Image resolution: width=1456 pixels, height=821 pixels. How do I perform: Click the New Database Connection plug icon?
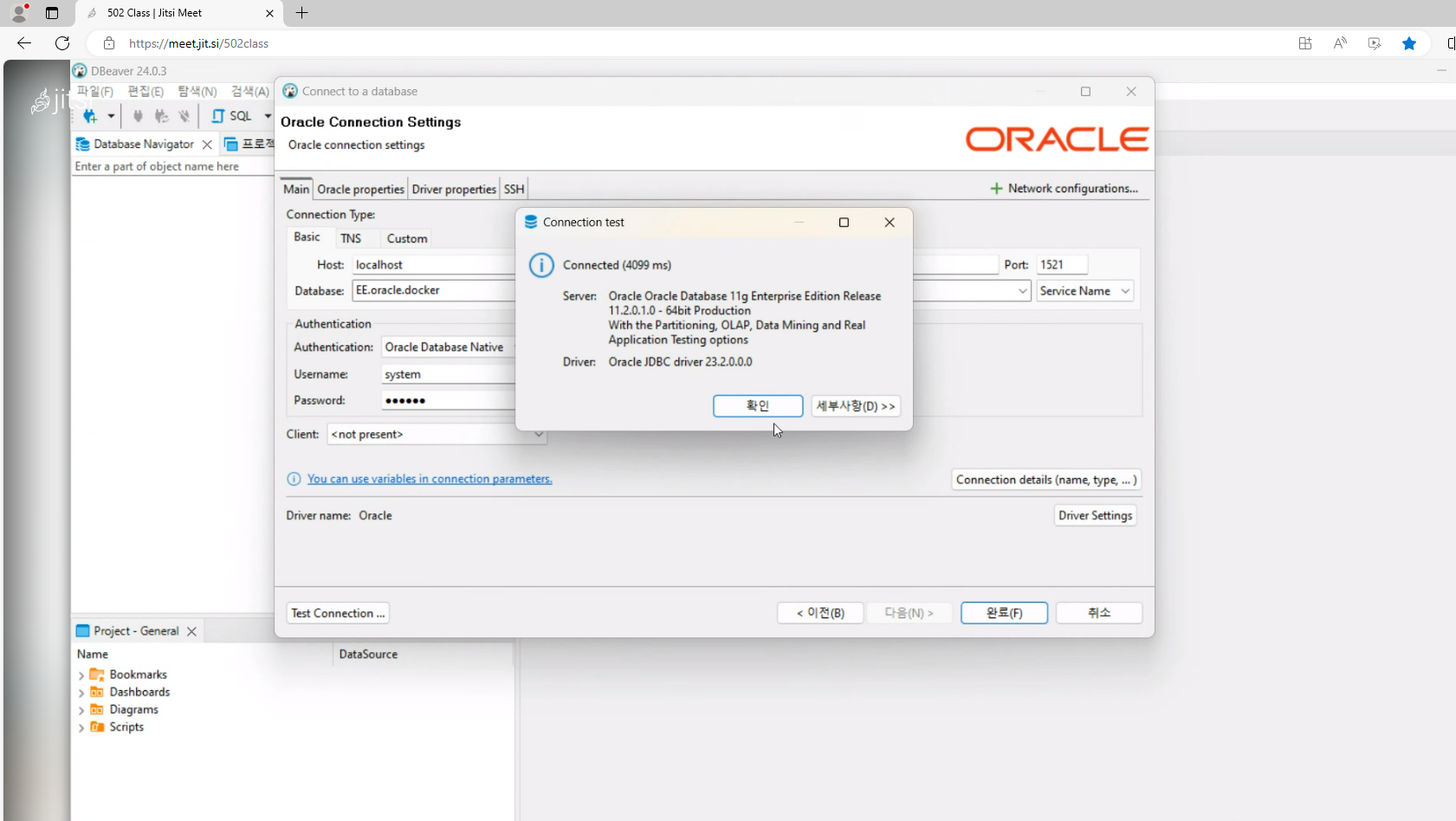pyautogui.click(x=90, y=116)
